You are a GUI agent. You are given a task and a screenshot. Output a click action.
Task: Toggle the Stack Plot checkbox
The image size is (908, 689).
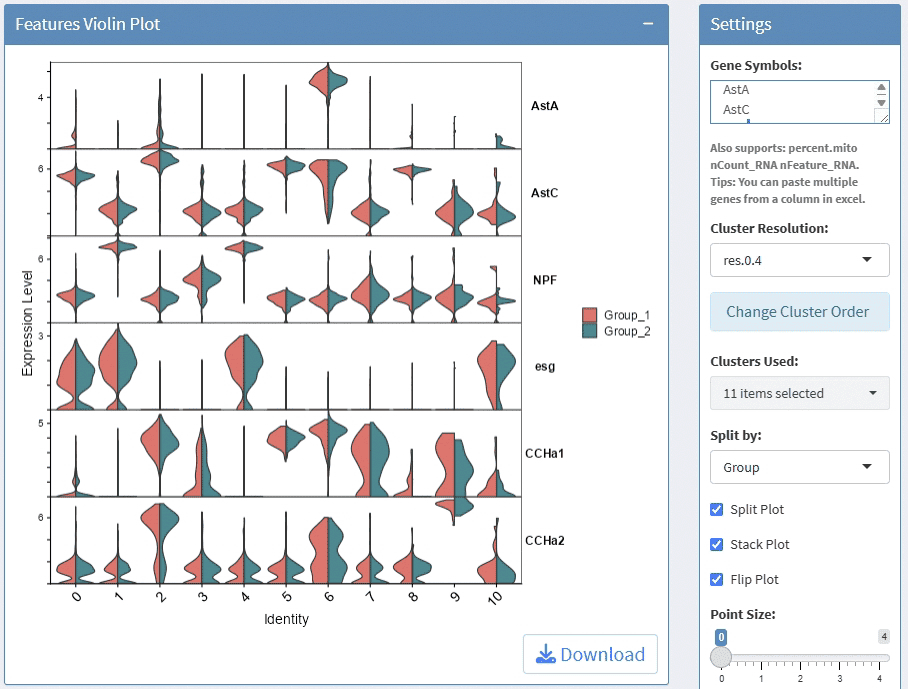716,545
